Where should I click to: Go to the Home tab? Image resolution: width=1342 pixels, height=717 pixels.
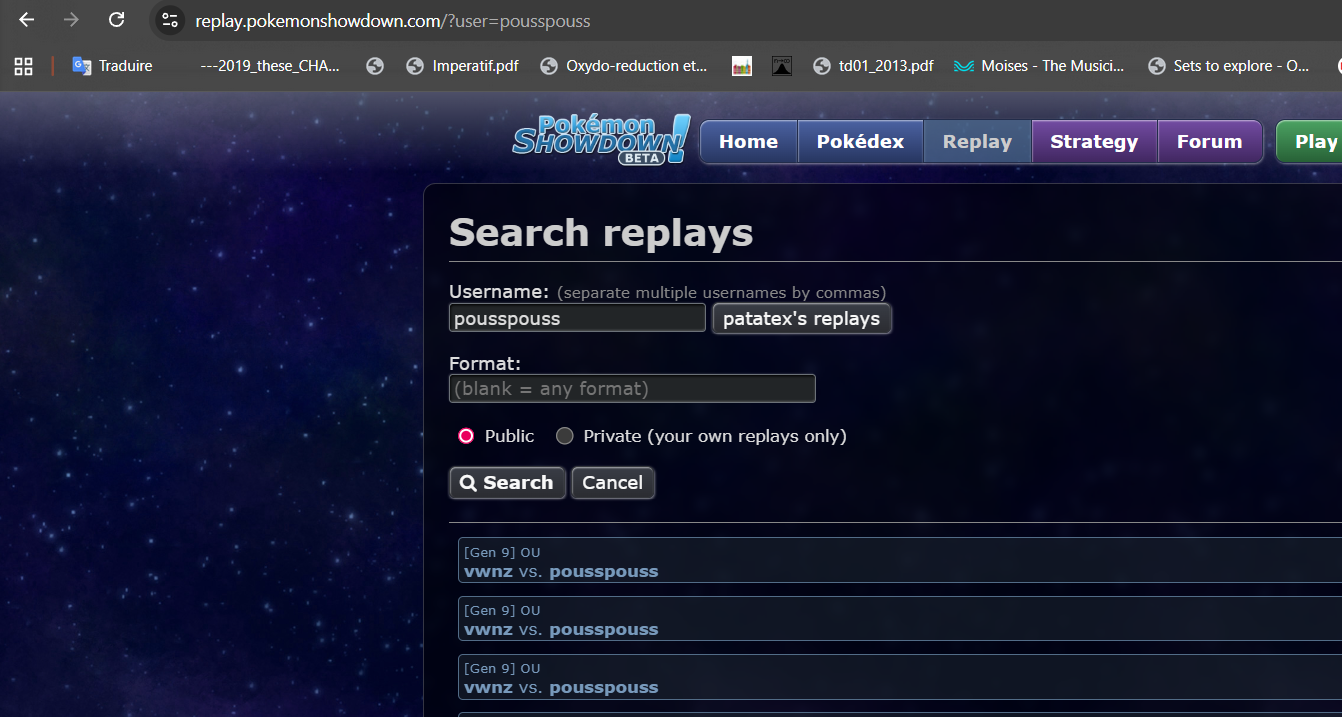pyautogui.click(x=748, y=142)
